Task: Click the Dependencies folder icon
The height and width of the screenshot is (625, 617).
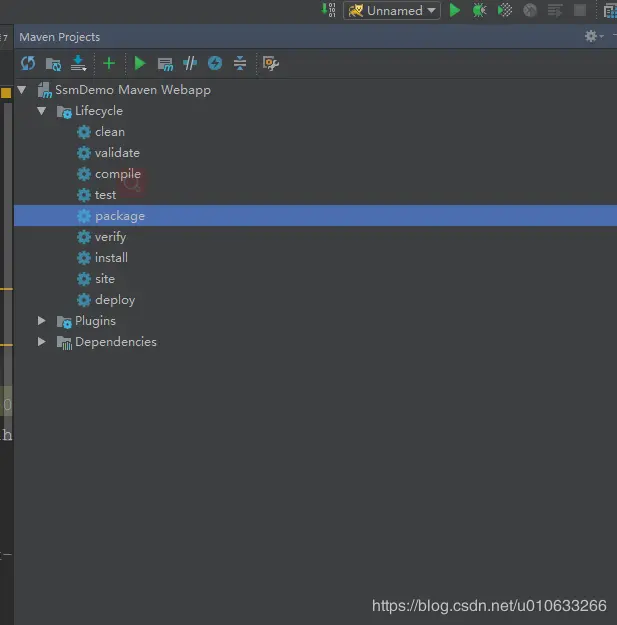Action: tap(64, 342)
